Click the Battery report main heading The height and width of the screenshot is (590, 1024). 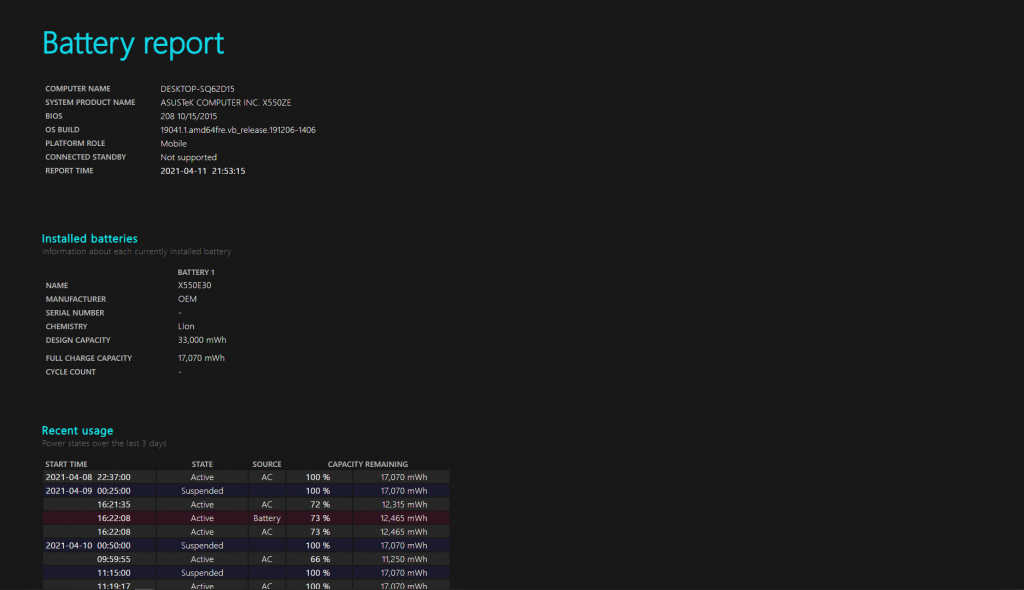click(133, 43)
